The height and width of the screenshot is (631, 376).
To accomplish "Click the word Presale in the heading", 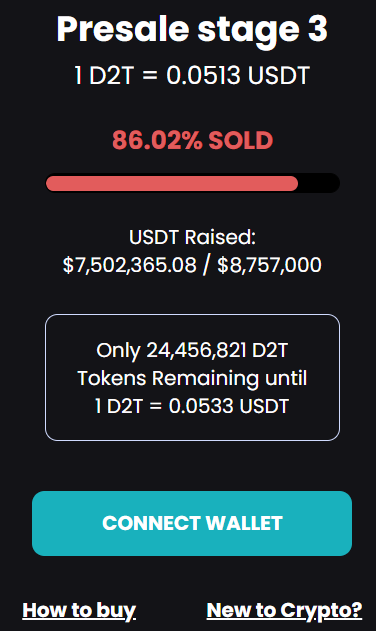I will pyautogui.click(x=123, y=30).
